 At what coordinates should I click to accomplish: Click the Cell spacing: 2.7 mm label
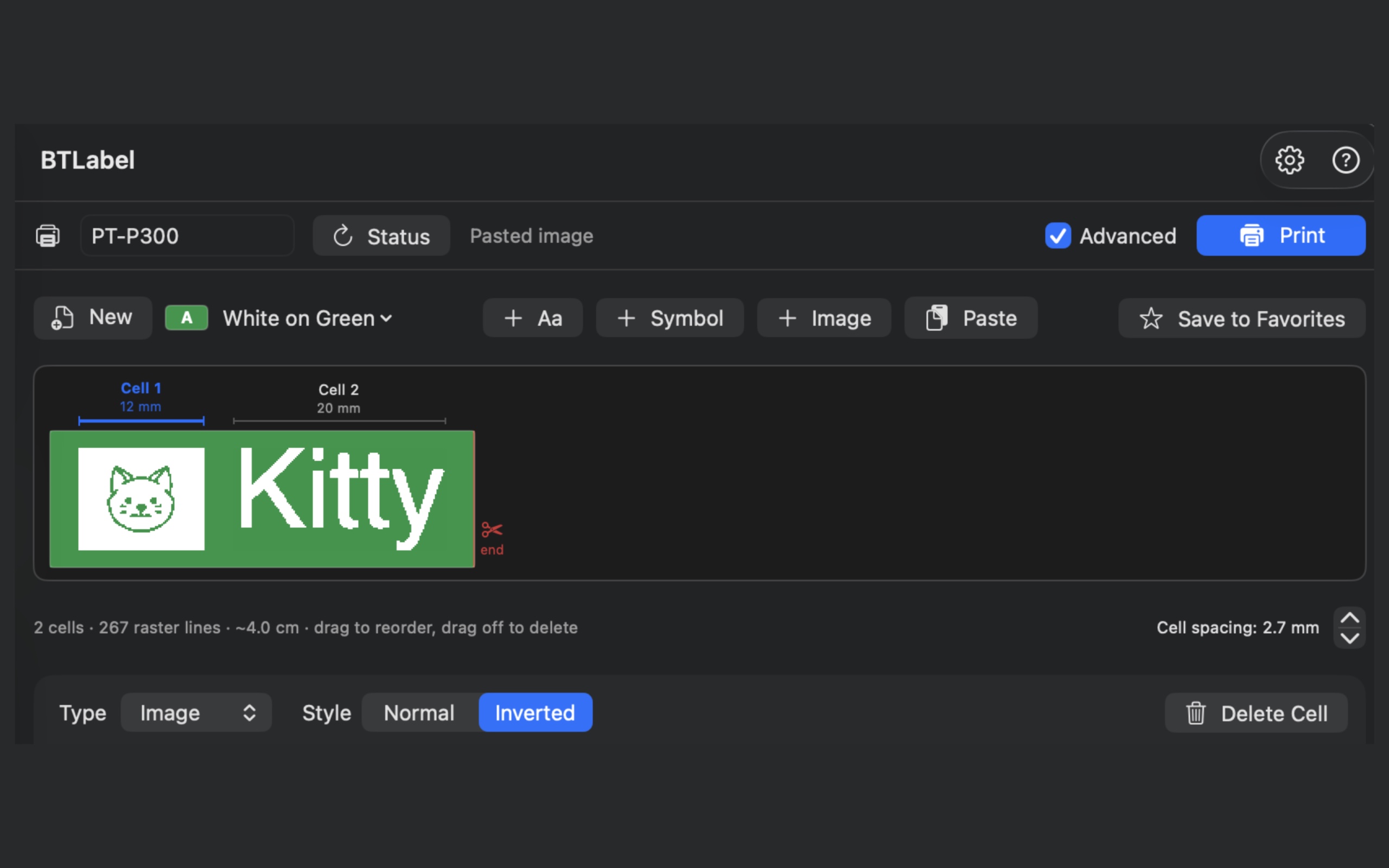tap(1238, 628)
